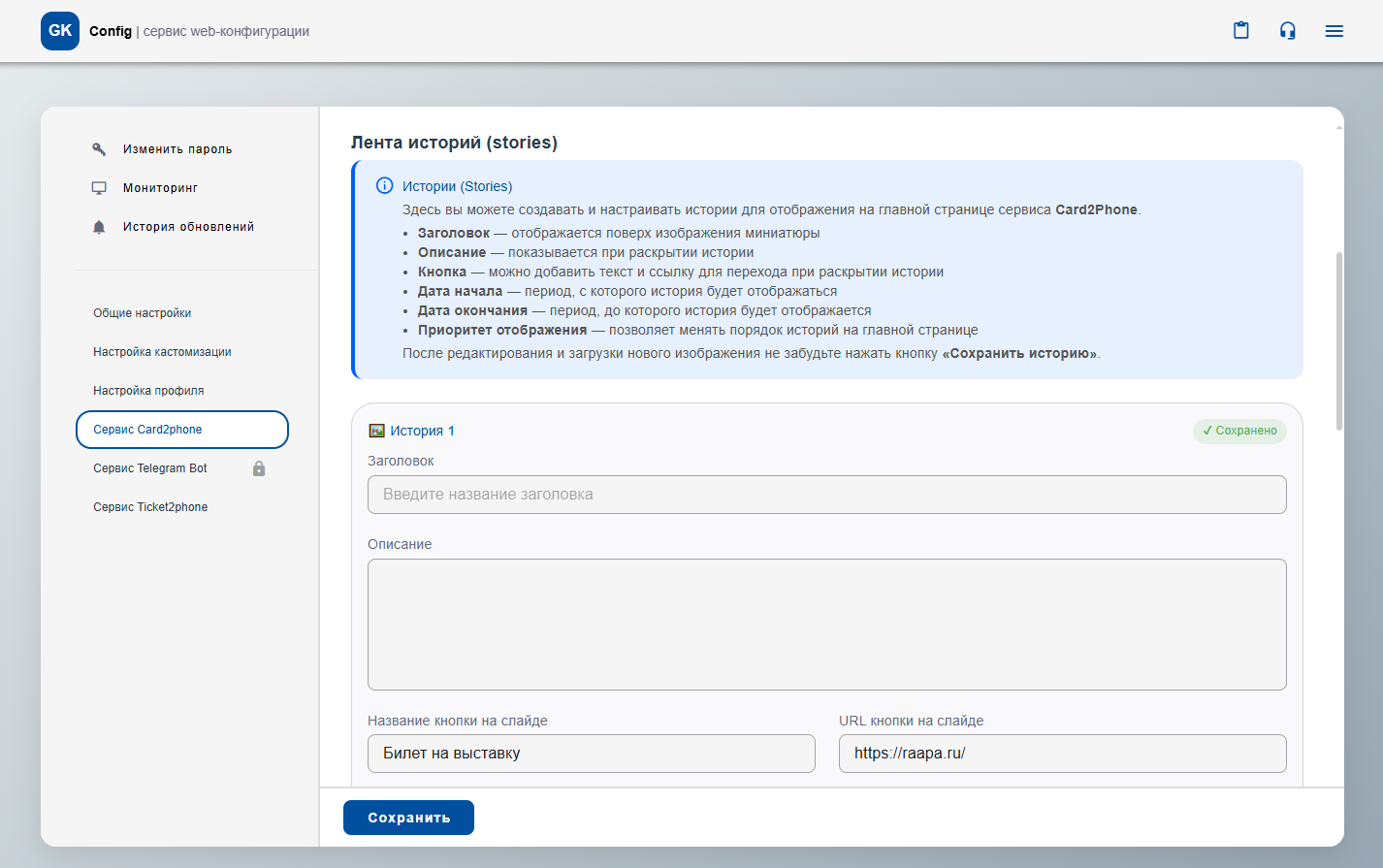Click the URL кнопки на слайде field
1383x868 pixels.
tap(1062, 754)
